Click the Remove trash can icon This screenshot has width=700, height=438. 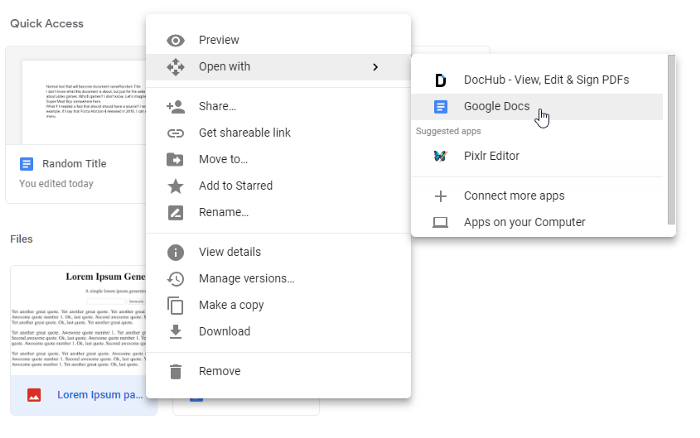[x=176, y=371]
